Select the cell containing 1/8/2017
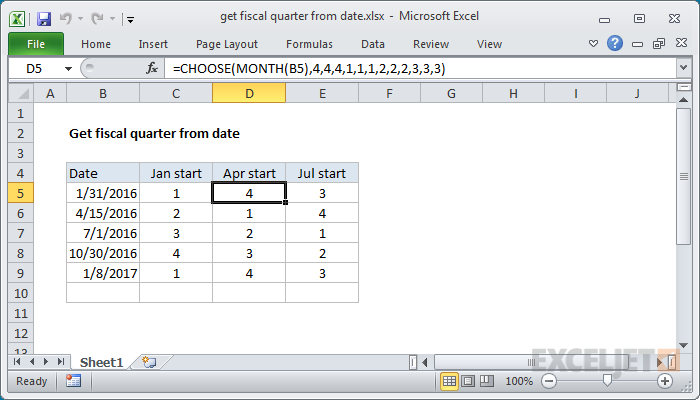Viewport: 700px width, 400px height. coord(103,273)
